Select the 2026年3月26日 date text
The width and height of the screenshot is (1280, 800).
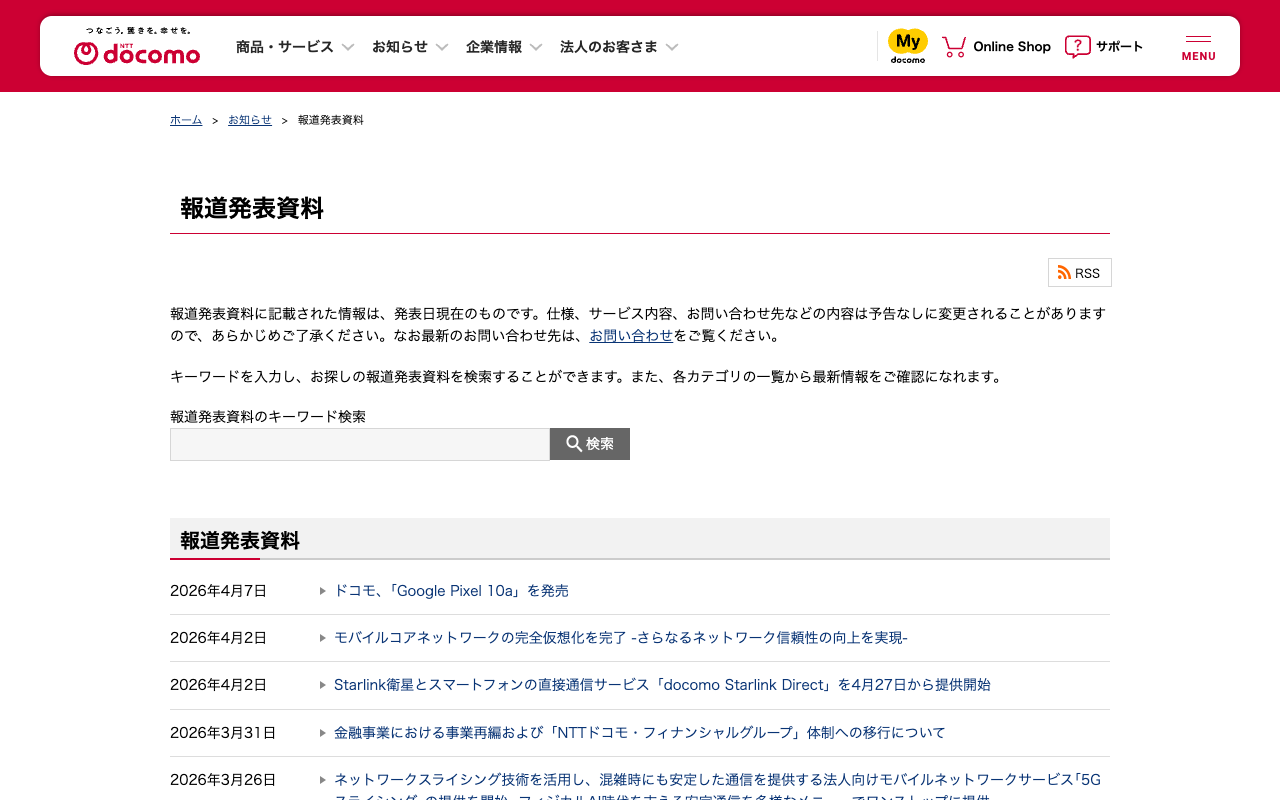223,780
